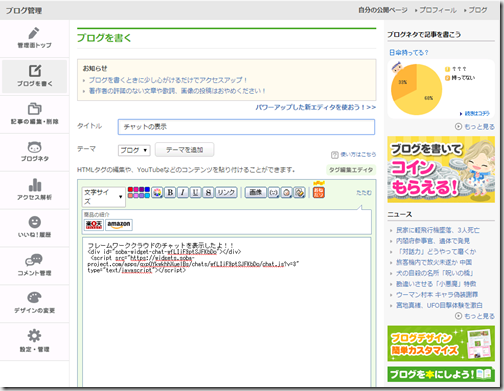This screenshot has width=504, height=391.
Task: Toggle underline (U) formatting
Action: 195,192
